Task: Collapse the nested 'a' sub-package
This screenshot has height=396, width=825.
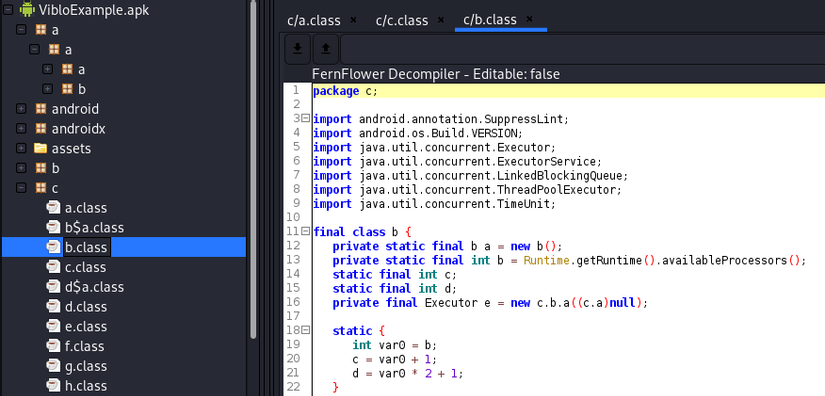Action: 34,49
